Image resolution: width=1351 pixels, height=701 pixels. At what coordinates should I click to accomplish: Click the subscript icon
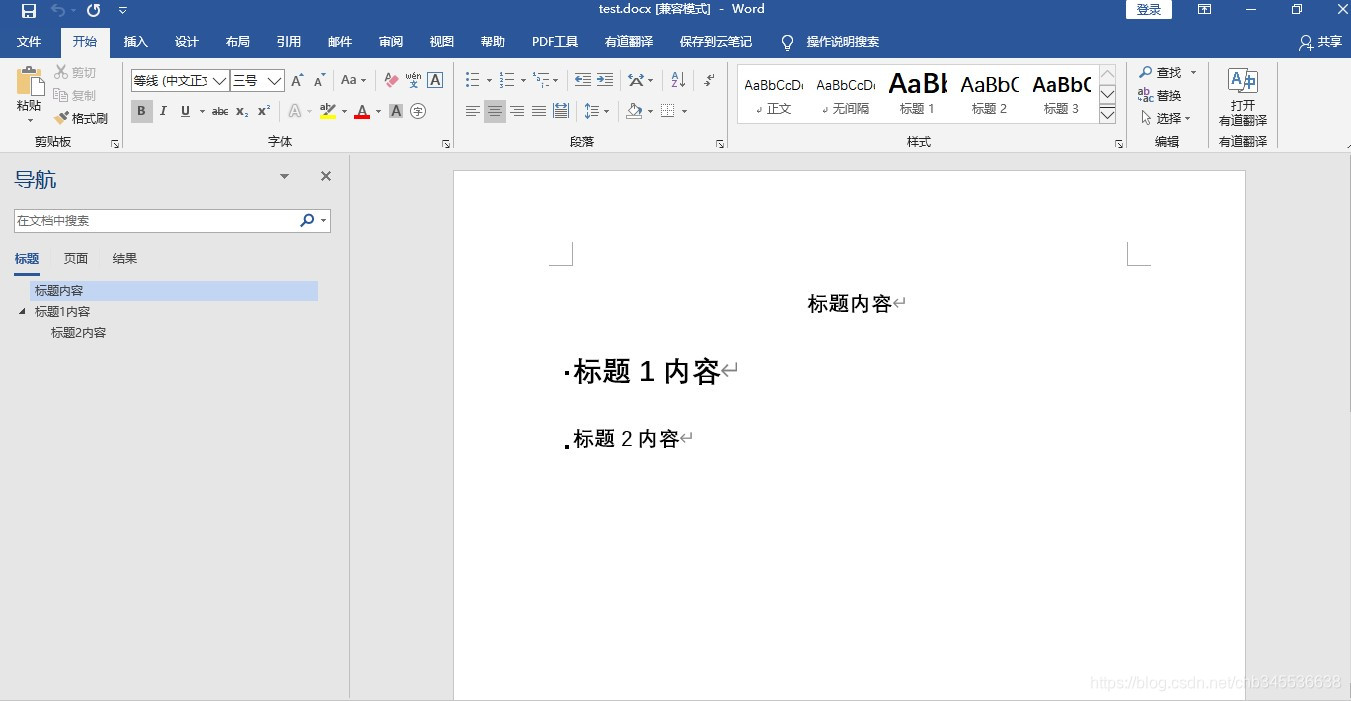click(240, 111)
